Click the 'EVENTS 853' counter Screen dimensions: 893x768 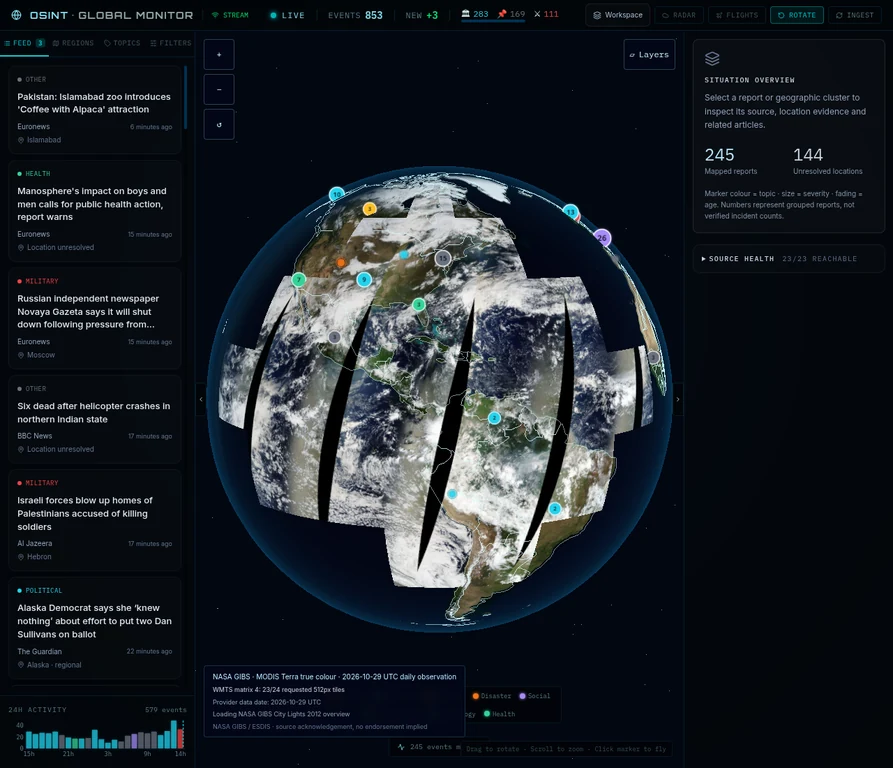click(355, 15)
